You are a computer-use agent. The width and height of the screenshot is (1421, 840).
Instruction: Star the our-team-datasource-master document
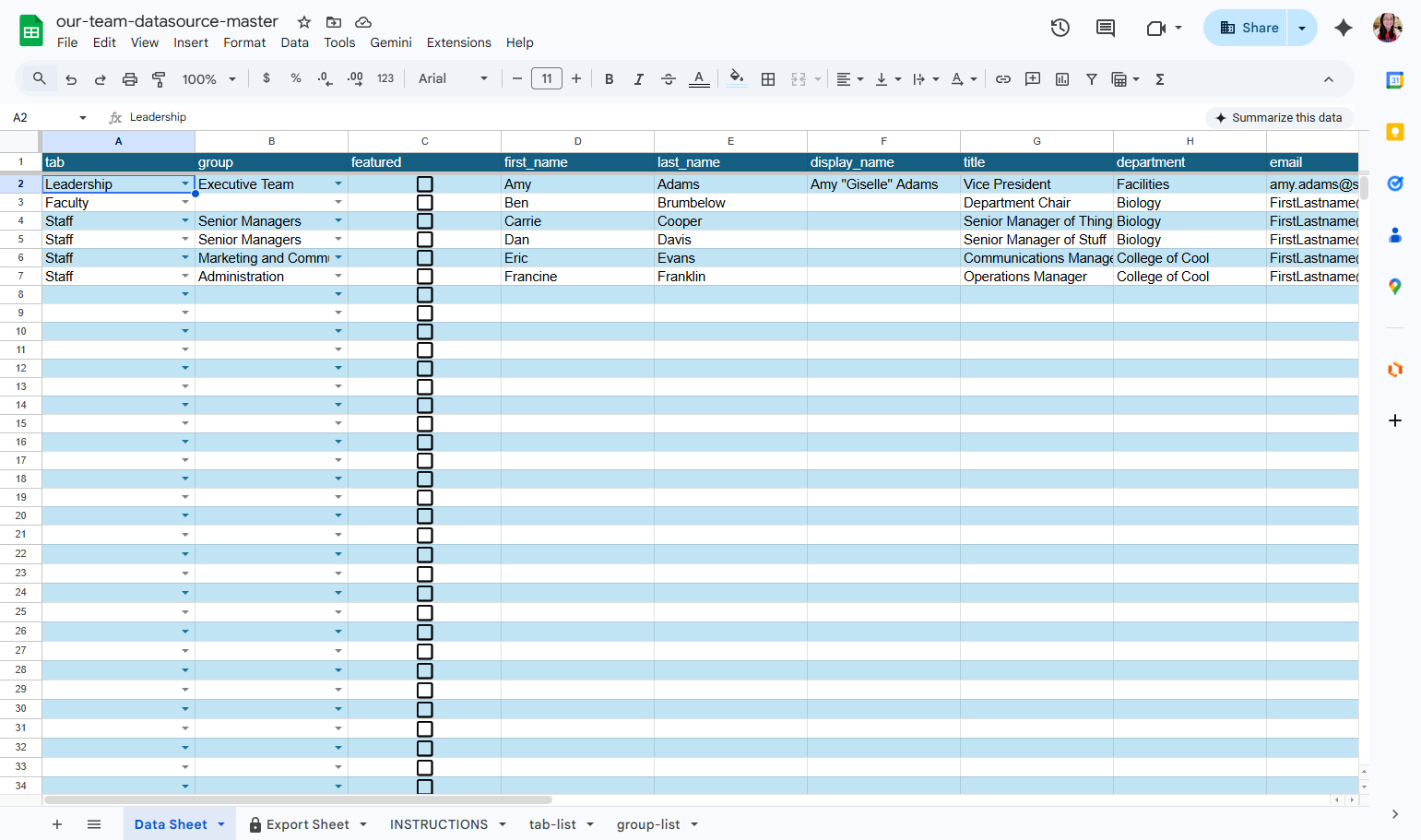(304, 22)
